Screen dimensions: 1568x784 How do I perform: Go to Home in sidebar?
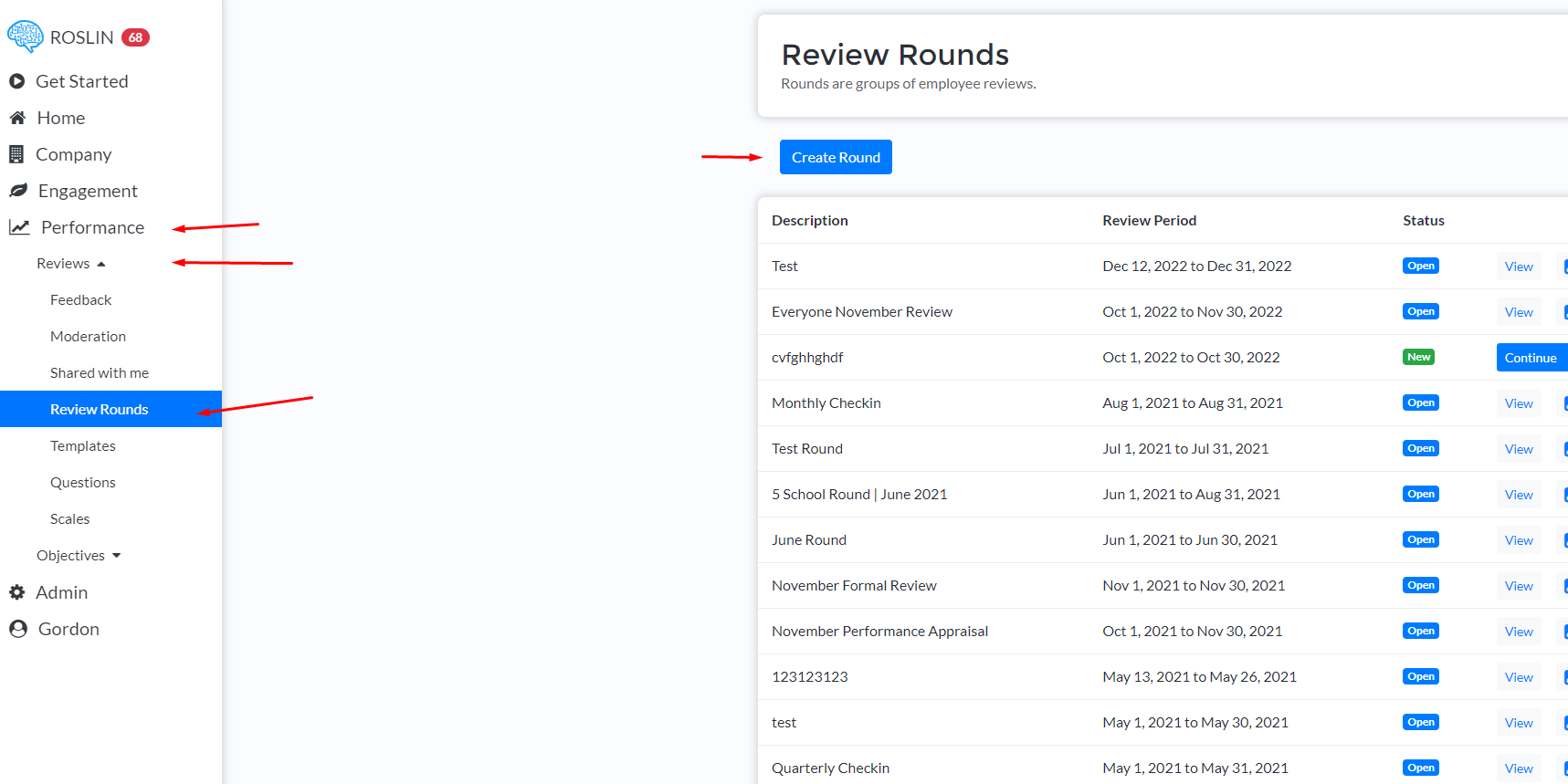click(61, 118)
